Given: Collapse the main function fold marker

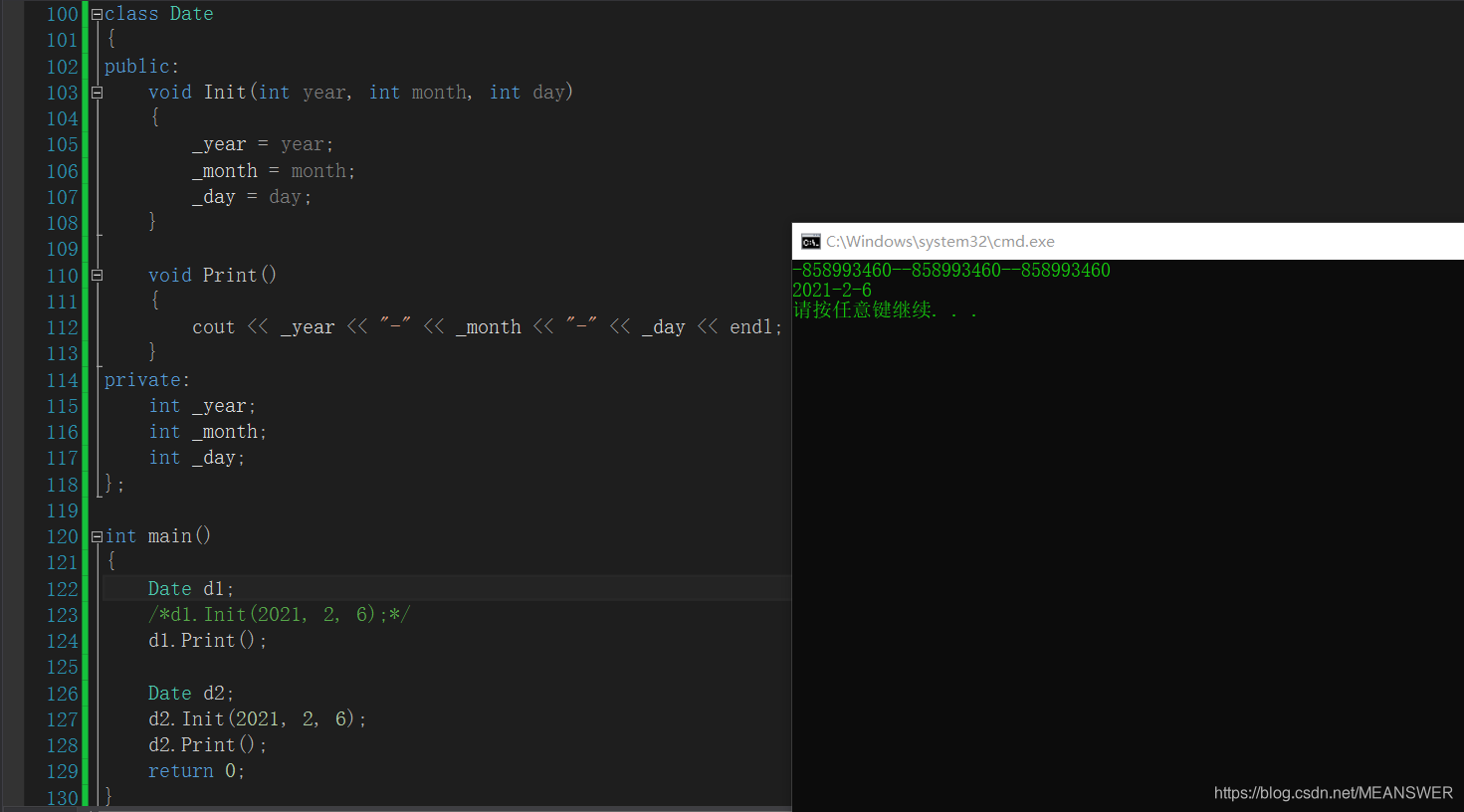Looking at the screenshot, I should (97, 536).
